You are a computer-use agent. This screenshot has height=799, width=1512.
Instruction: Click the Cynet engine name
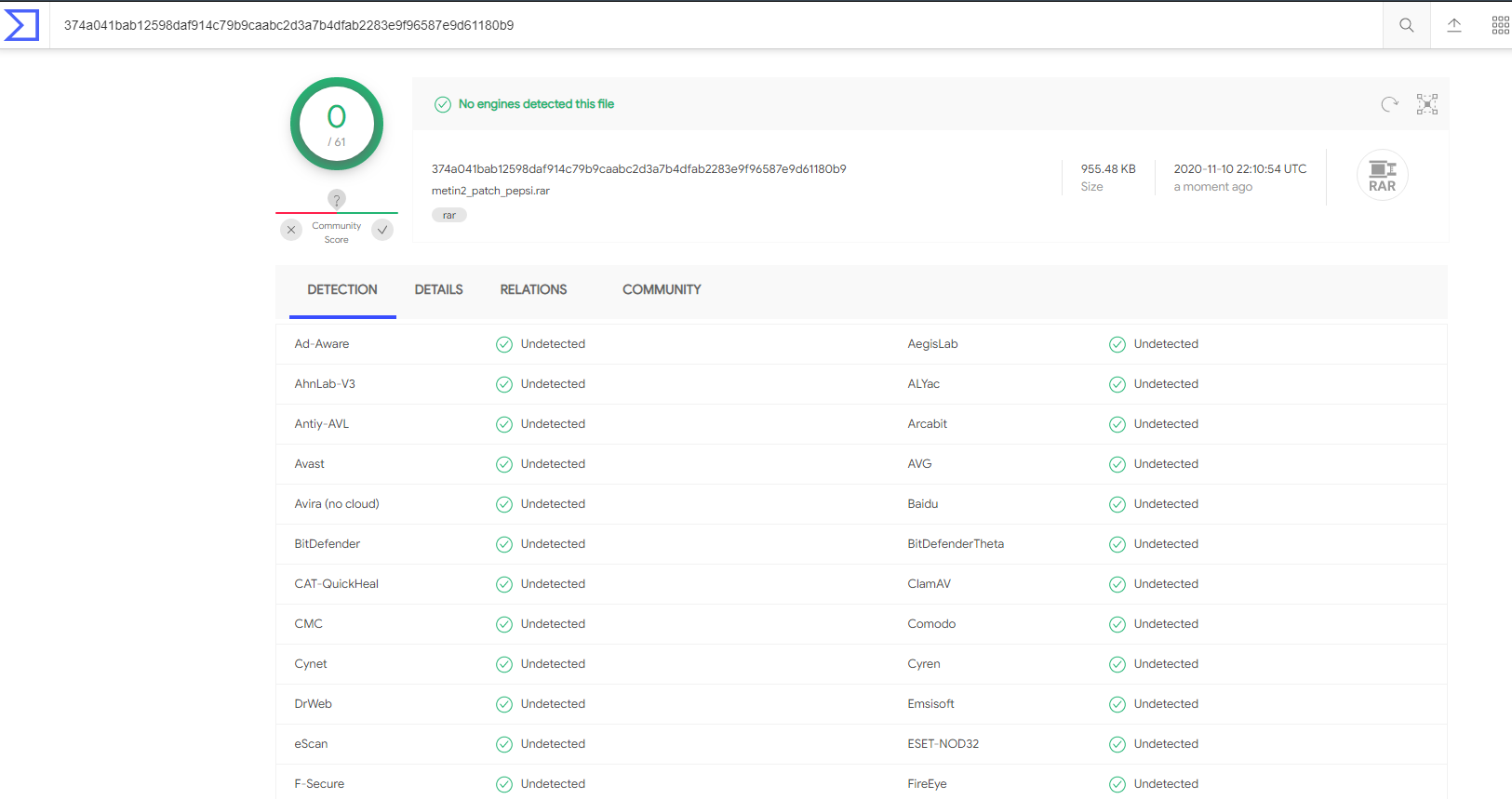(x=311, y=664)
